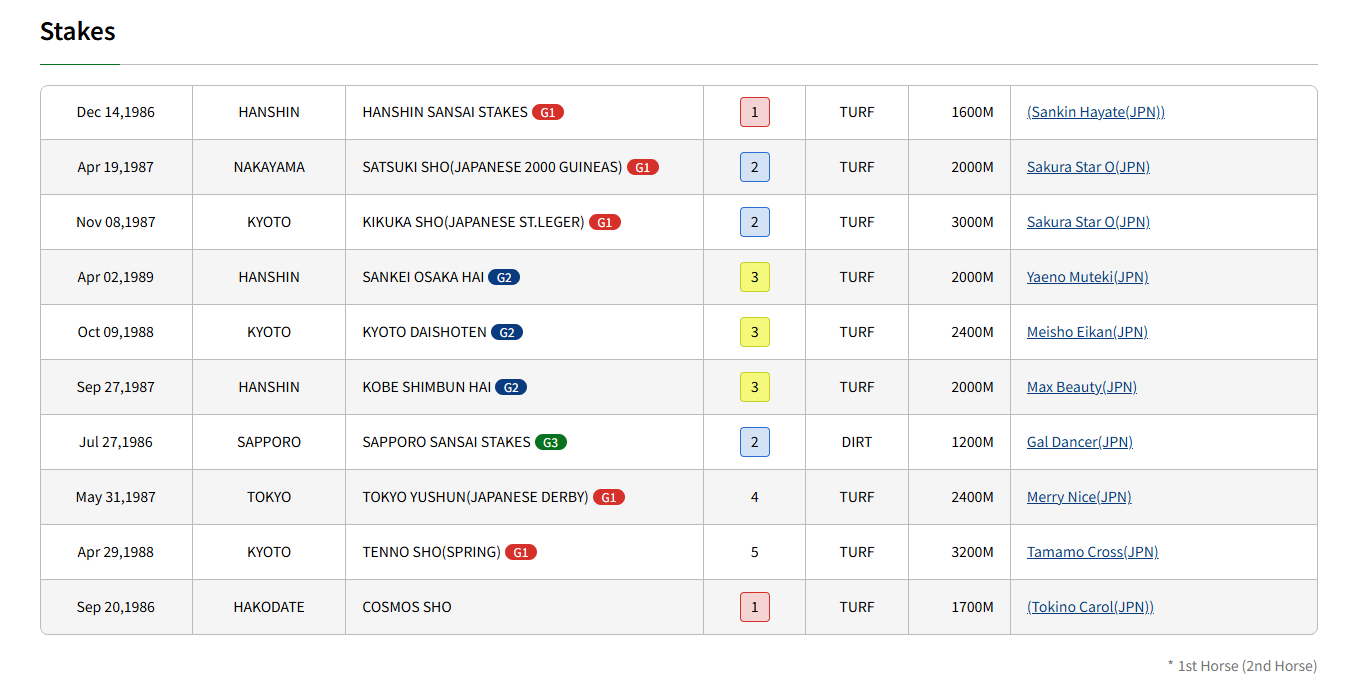
Task: Click the 2nd place box in Satsuki Sho row
Action: click(x=755, y=167)
